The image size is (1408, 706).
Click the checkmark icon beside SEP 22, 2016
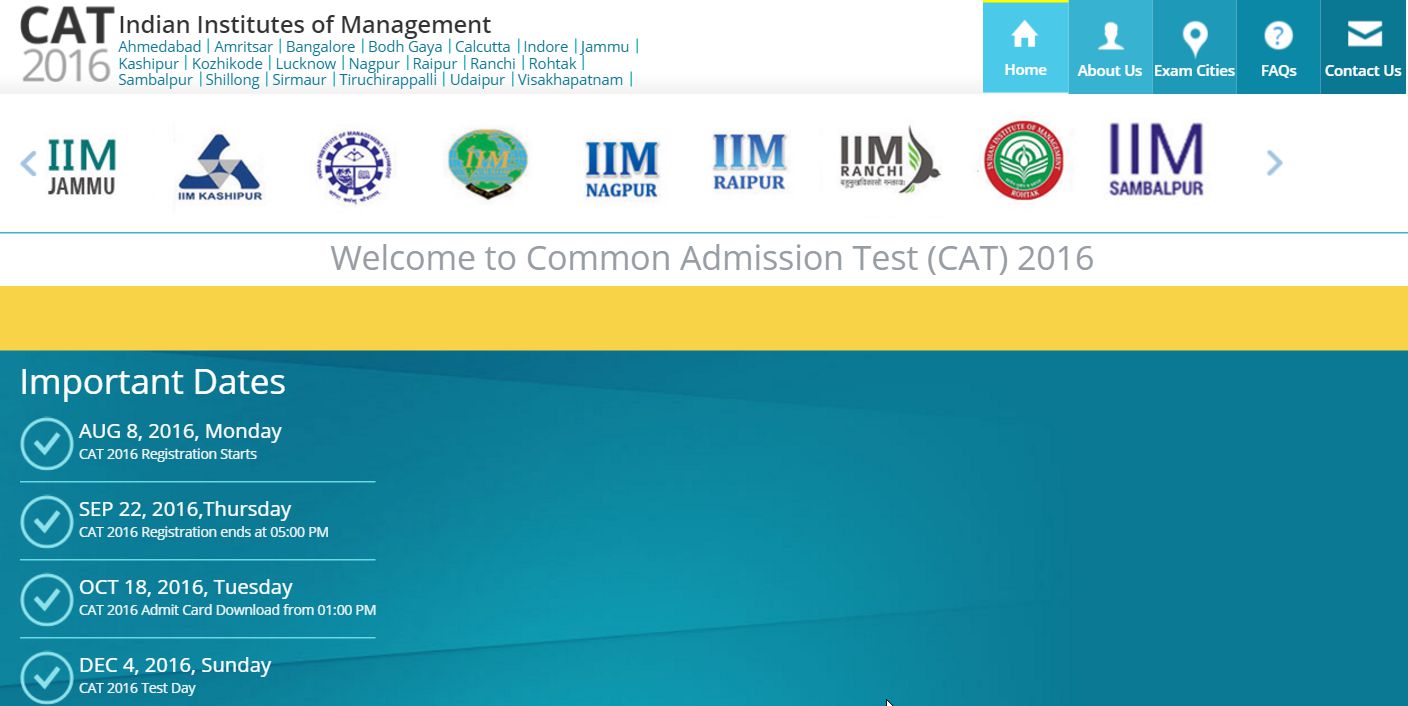[46, 521]
